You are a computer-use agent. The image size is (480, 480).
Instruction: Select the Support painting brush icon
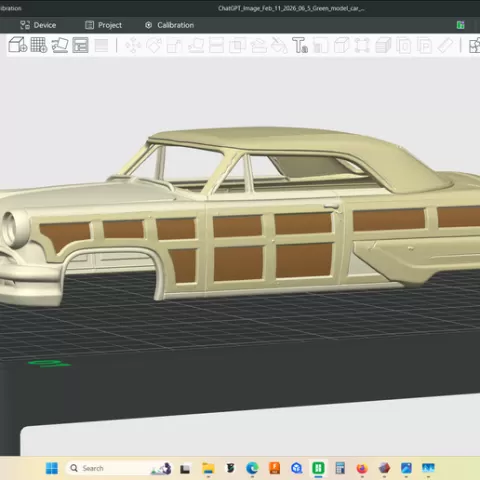(258, 45)
